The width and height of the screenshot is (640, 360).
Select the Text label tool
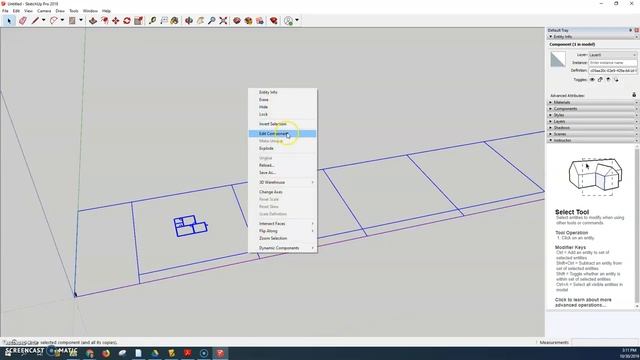164,20
